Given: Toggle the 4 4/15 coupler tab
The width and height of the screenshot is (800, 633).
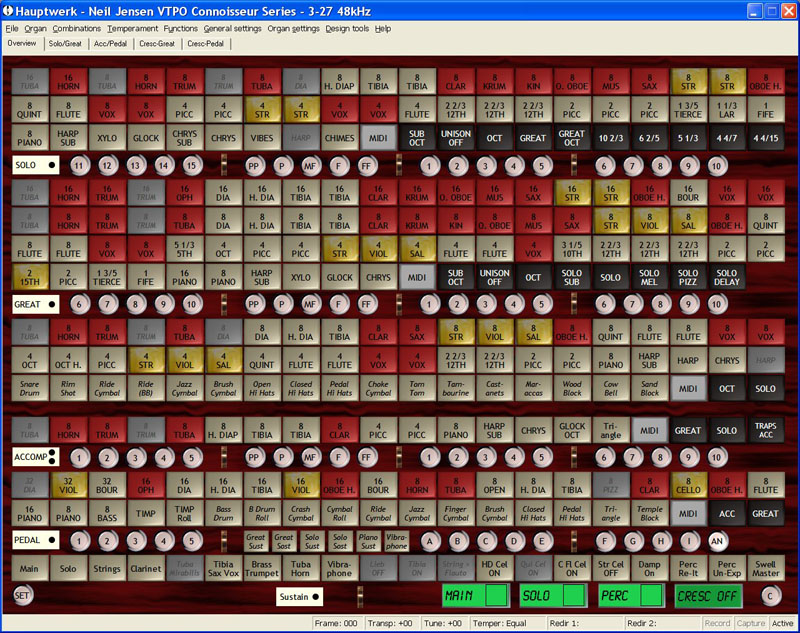Looking at the screenshot, I should pos(765,138).
